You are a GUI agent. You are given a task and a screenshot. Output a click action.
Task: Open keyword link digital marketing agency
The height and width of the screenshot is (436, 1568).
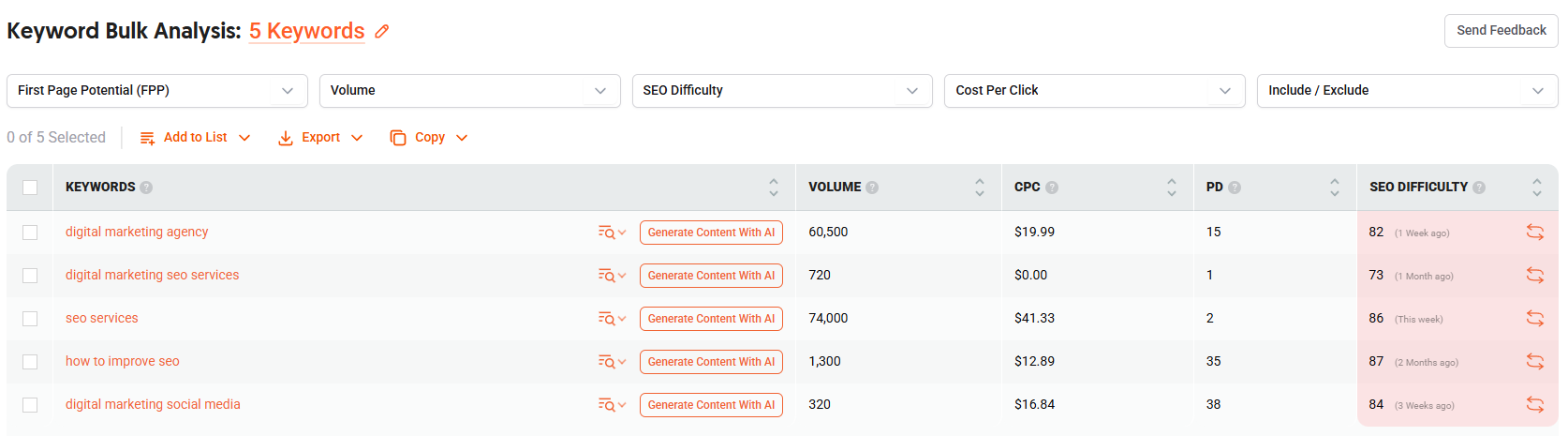click(137, 232)
